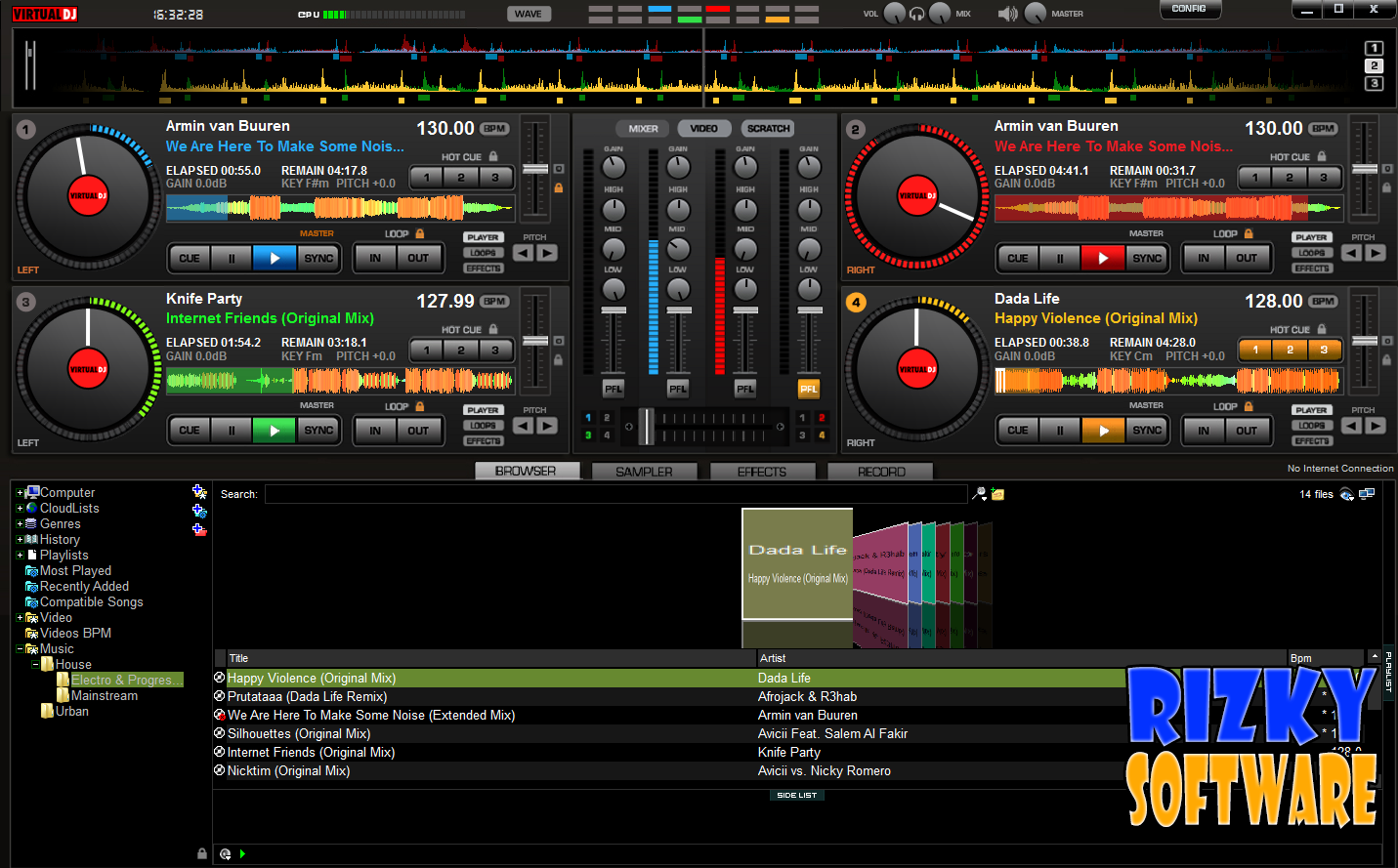Select Silhouettes (Original Mix) track row
The height and width of the screenshot is (868, 1398).
click(669, 734)
